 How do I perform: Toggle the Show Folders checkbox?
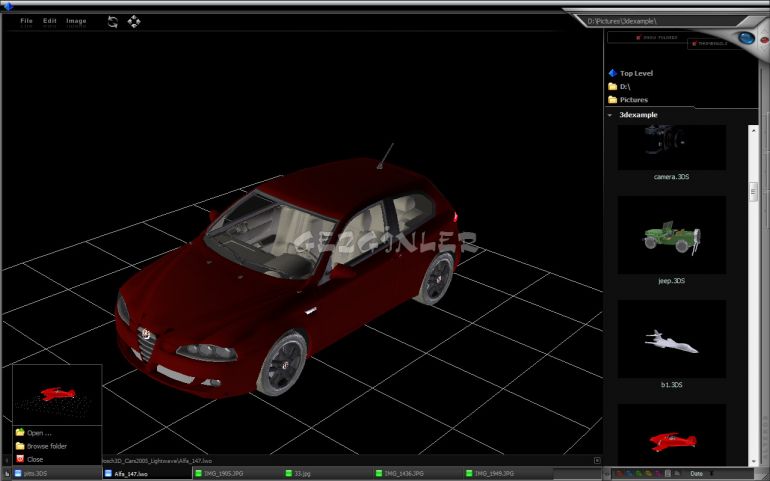638,37
